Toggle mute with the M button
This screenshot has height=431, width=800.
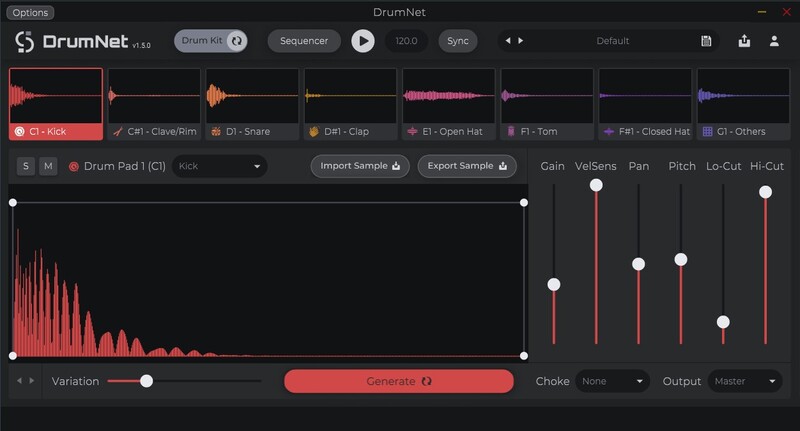[48, 166]
